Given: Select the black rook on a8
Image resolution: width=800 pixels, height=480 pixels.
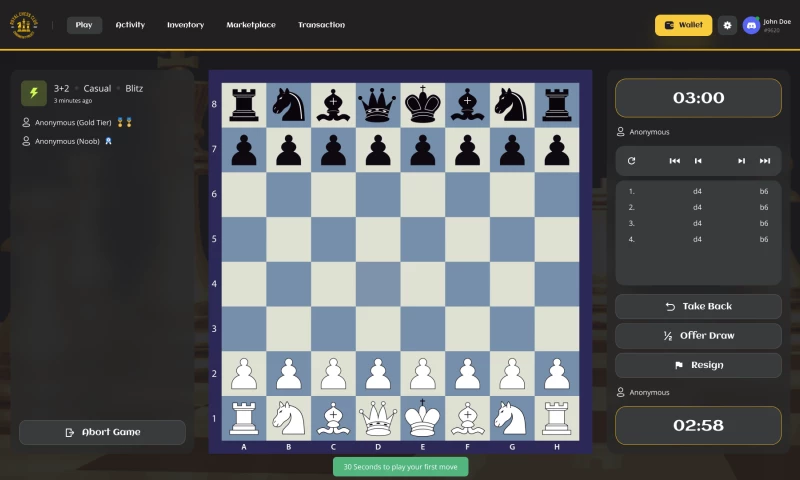Looking at the screenshot, I should (x=244, y=105).
